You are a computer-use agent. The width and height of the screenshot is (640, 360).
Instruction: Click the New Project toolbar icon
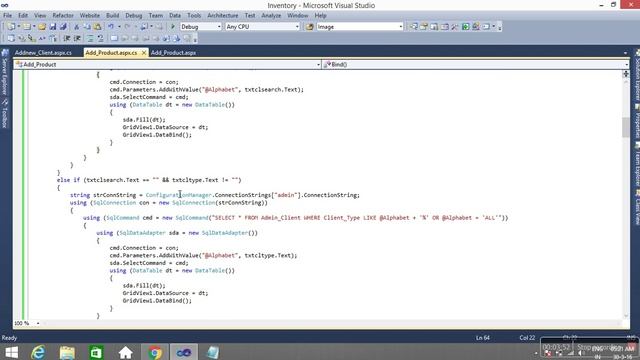(x=11, y=27)
